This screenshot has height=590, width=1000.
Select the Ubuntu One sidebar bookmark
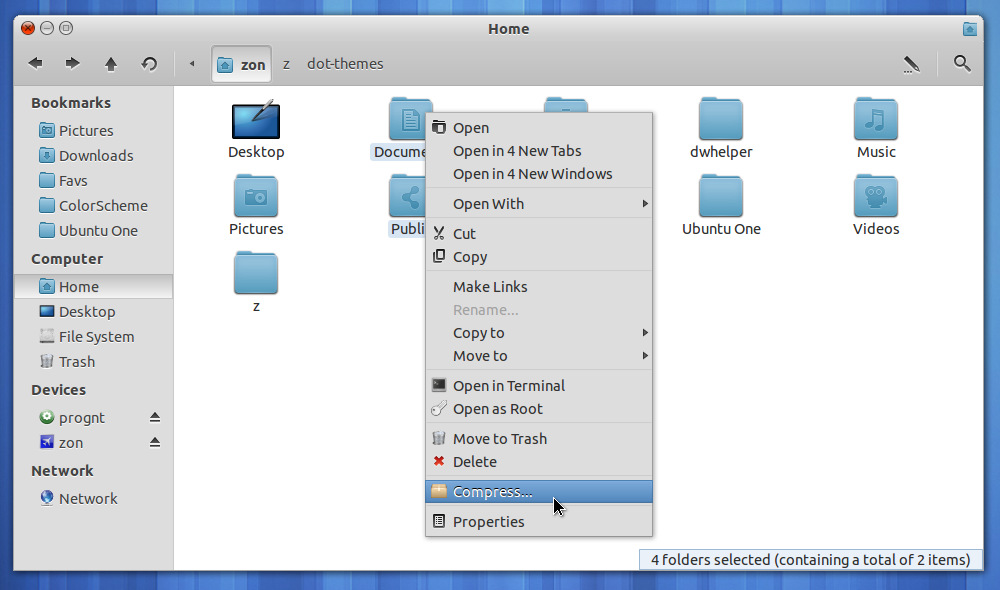pos(100,230)
